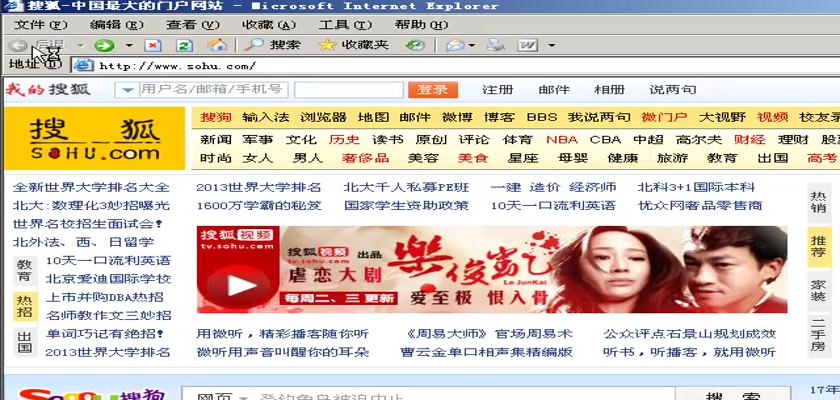
Task: Open the 查看(V) menu
Action: coord(193,25)
